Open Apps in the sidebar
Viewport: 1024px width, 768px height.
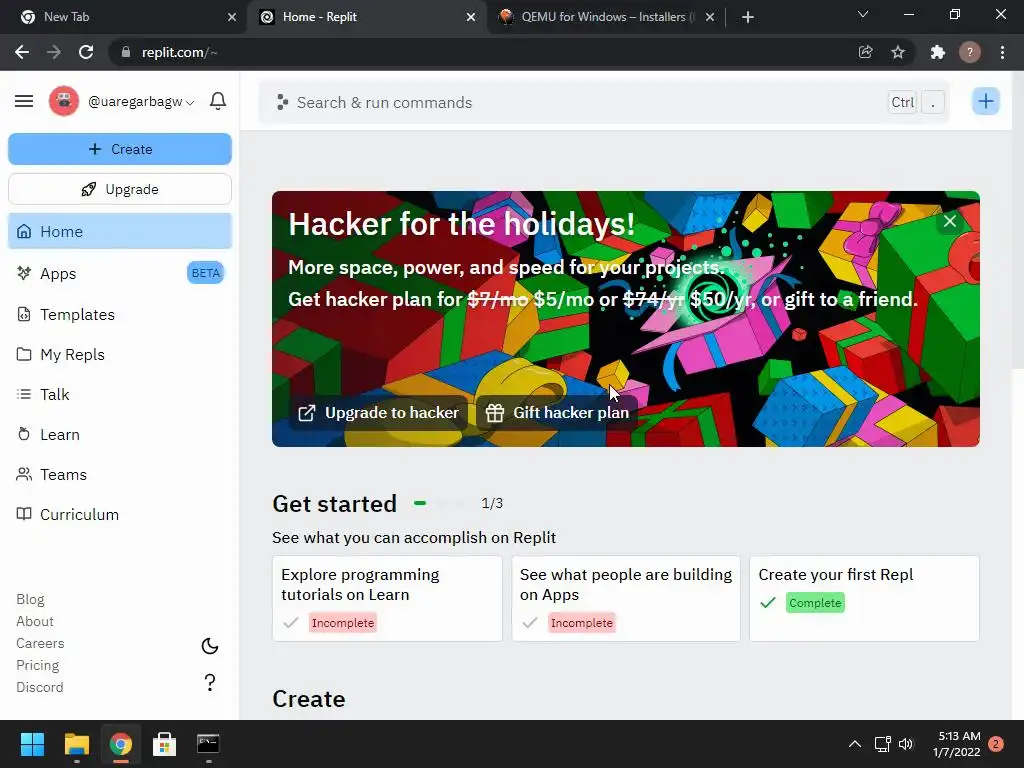tap(120, 274)
